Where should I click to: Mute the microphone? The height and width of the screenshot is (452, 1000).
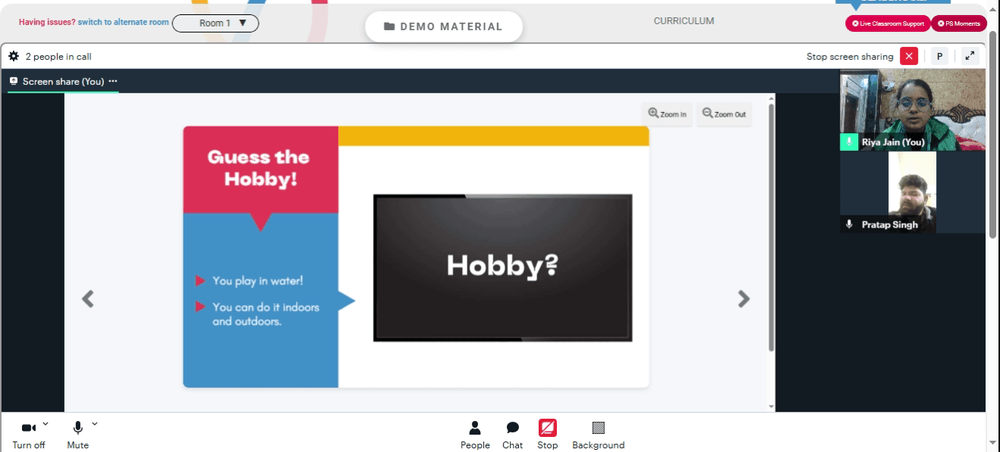(x=78, y=435)
